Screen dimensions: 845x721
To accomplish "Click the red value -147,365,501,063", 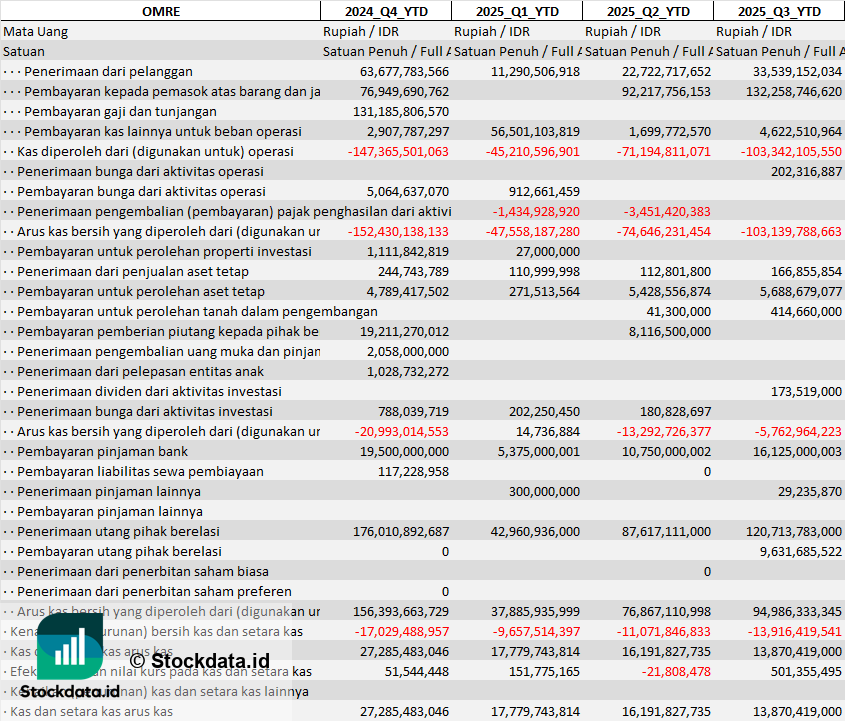I will [399, 151].
